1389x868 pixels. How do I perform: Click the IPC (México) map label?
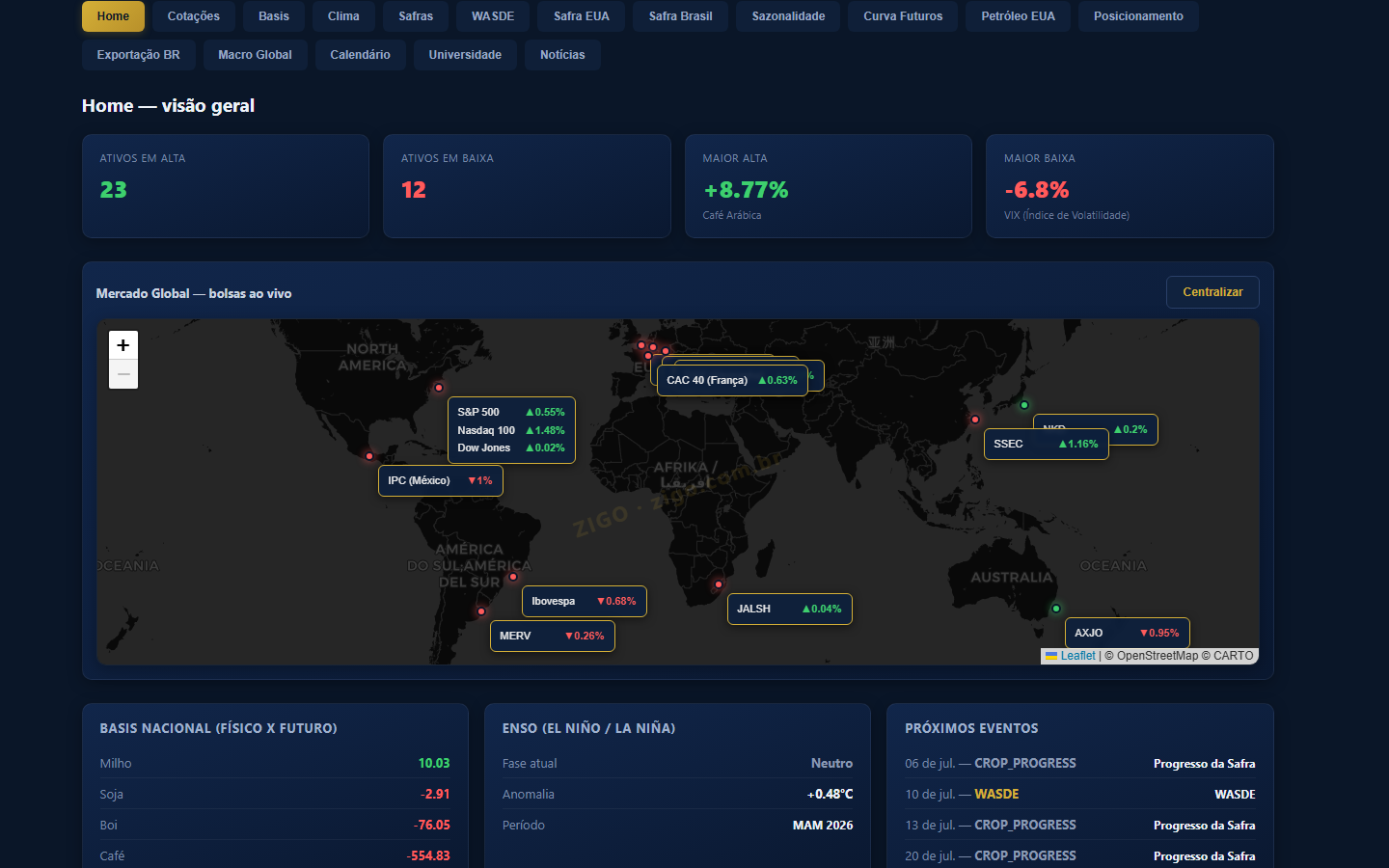click(440, 480)
